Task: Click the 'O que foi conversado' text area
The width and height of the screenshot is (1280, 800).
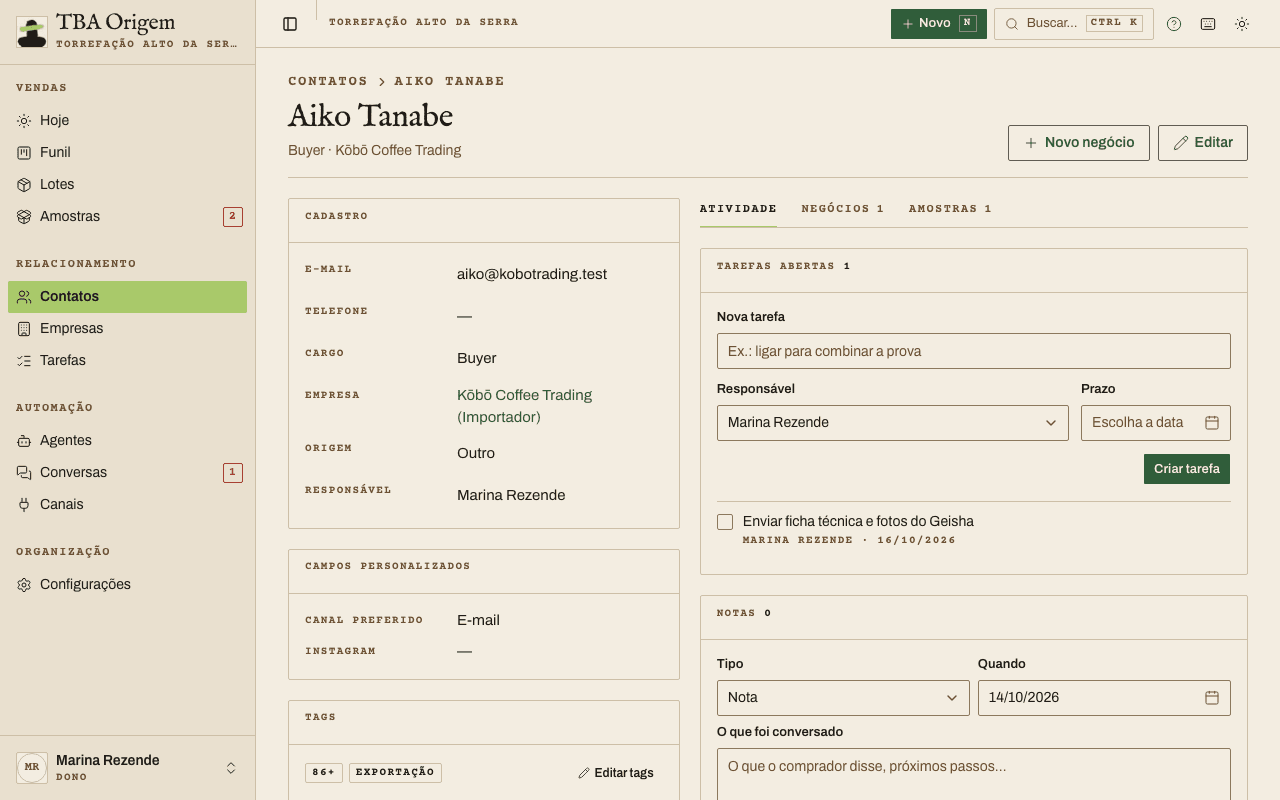Action: 974,775
